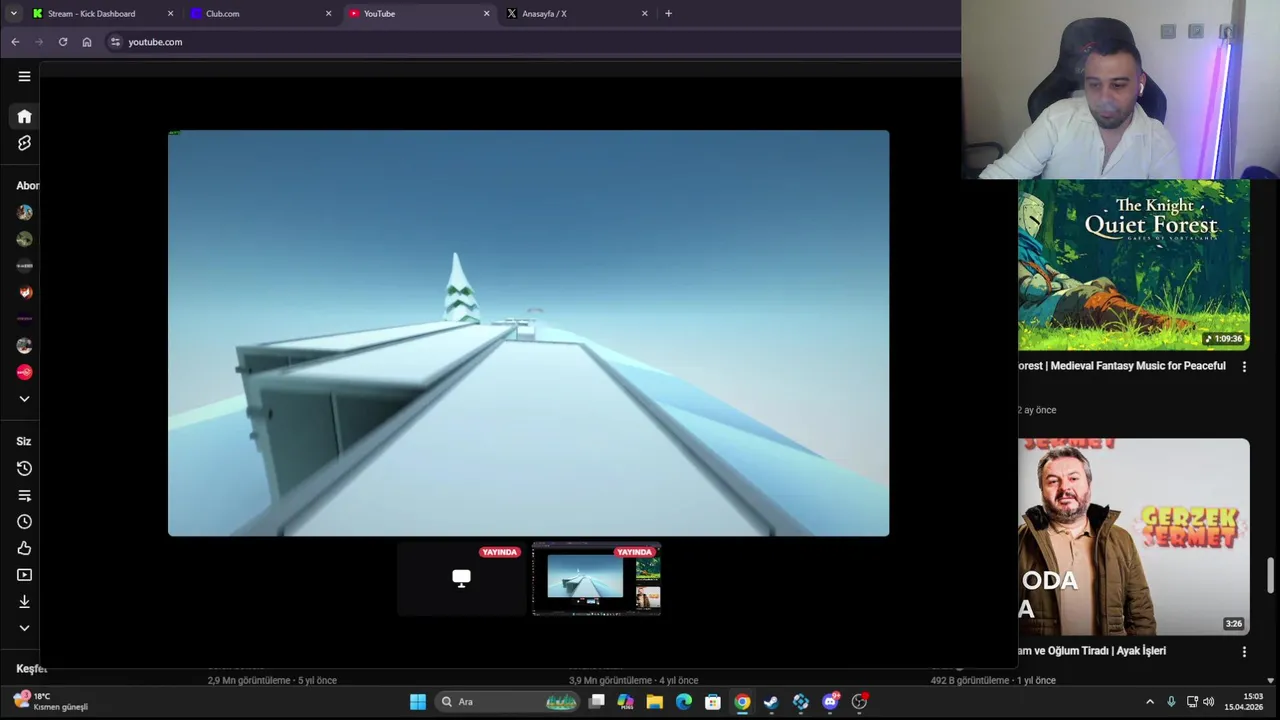The height and width of the screenshot is (720, 1280).
Task: Click browser home button
Action: pos(87,42)
